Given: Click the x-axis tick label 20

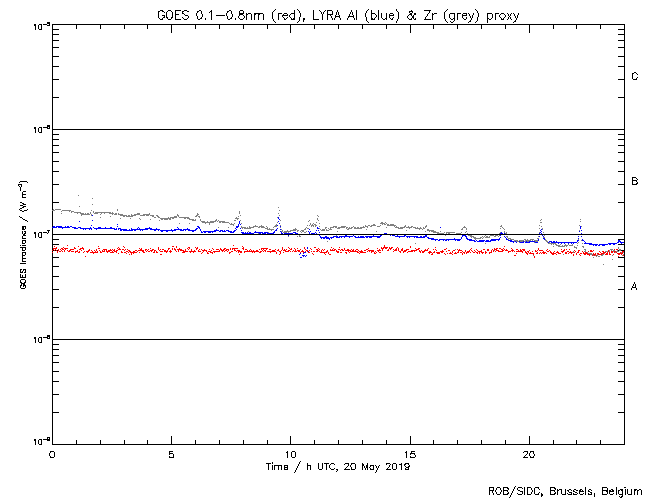Looking at the screenshot, I should 529,454.
